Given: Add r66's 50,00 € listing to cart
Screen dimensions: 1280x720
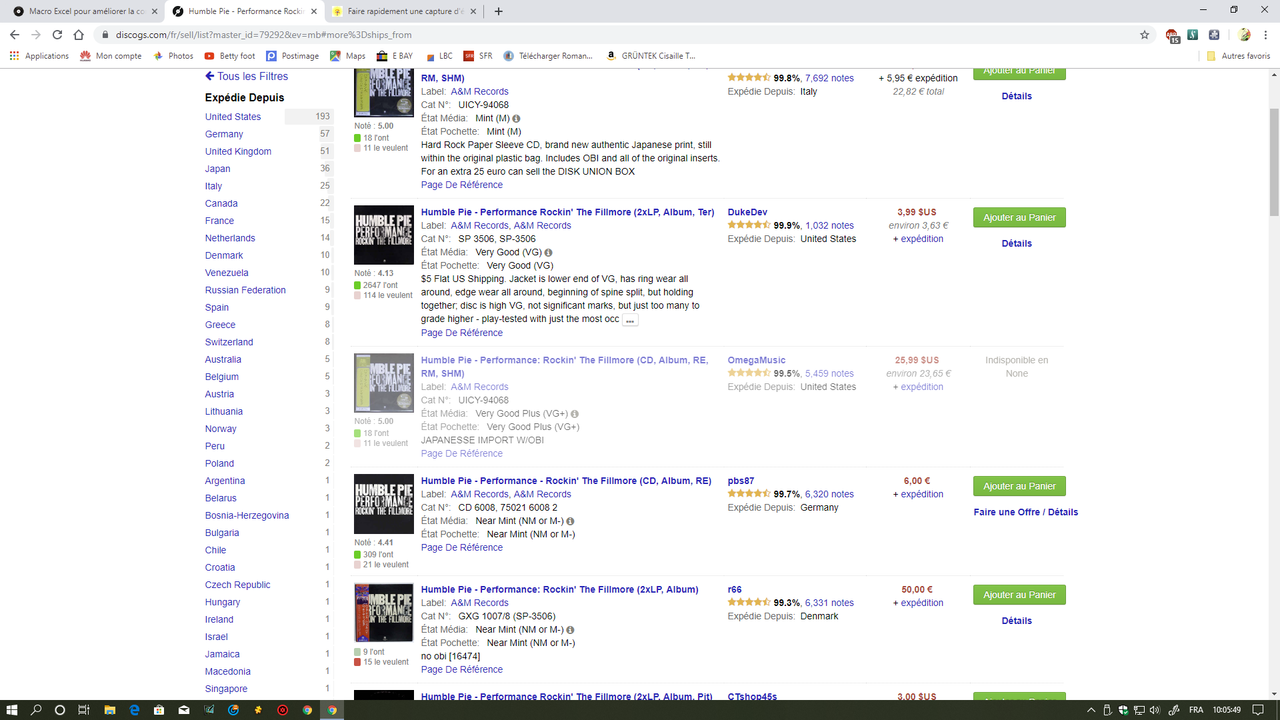Looking at the screenshot, I should click(1019, 595).
